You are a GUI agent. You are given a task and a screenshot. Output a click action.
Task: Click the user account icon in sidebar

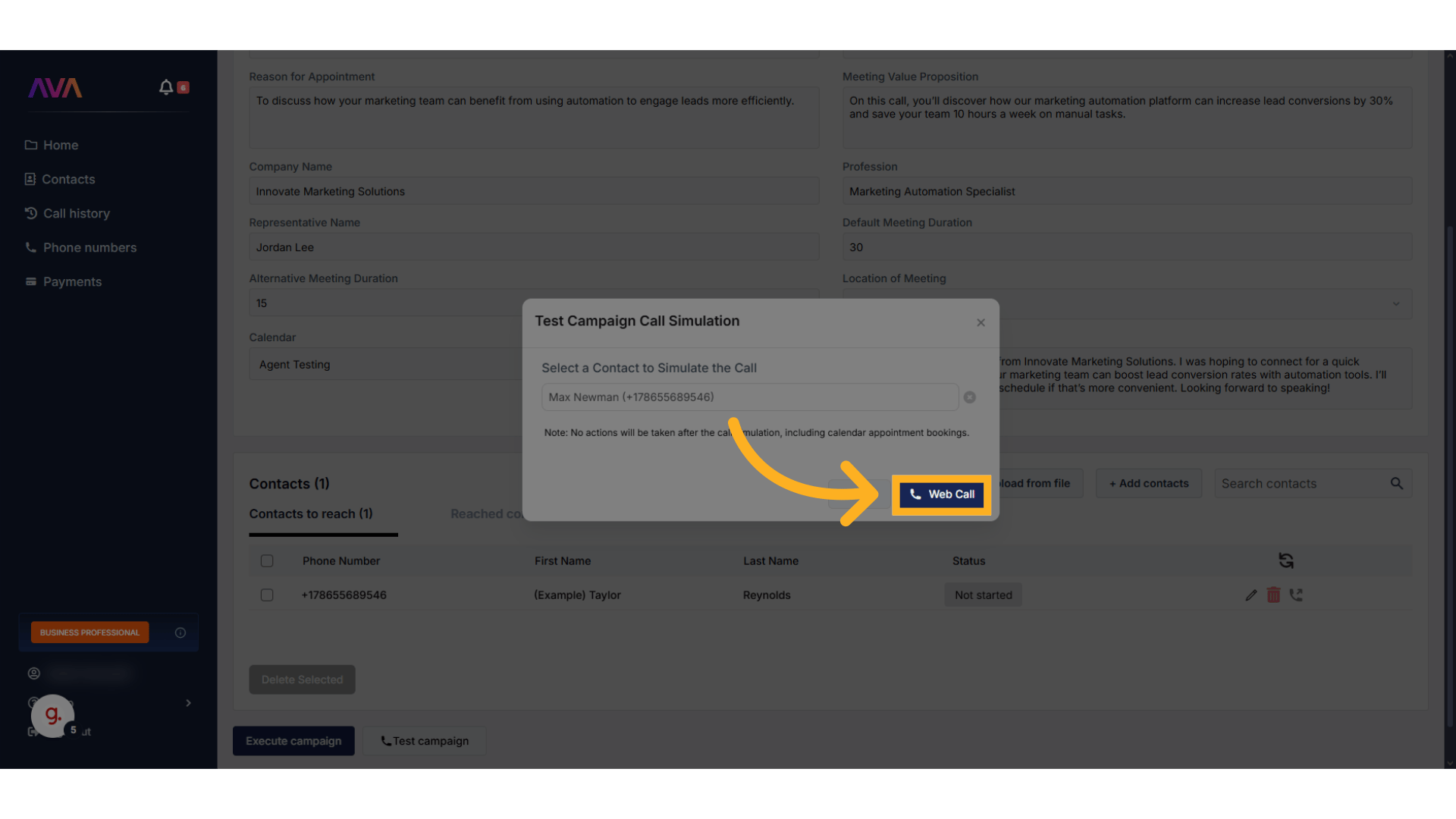(x=34, y=673)
